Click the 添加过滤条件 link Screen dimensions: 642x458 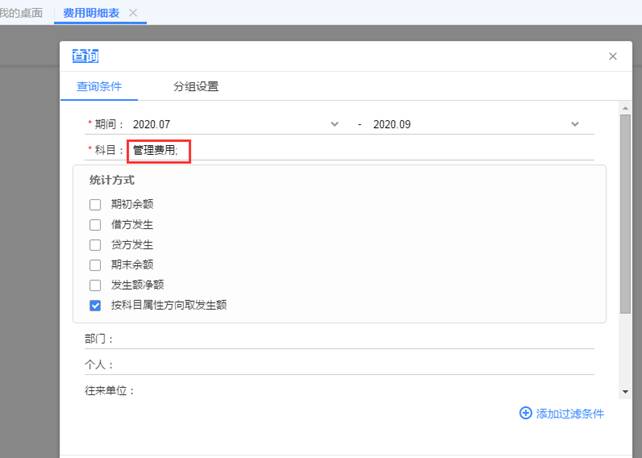(x=569, y=413)
